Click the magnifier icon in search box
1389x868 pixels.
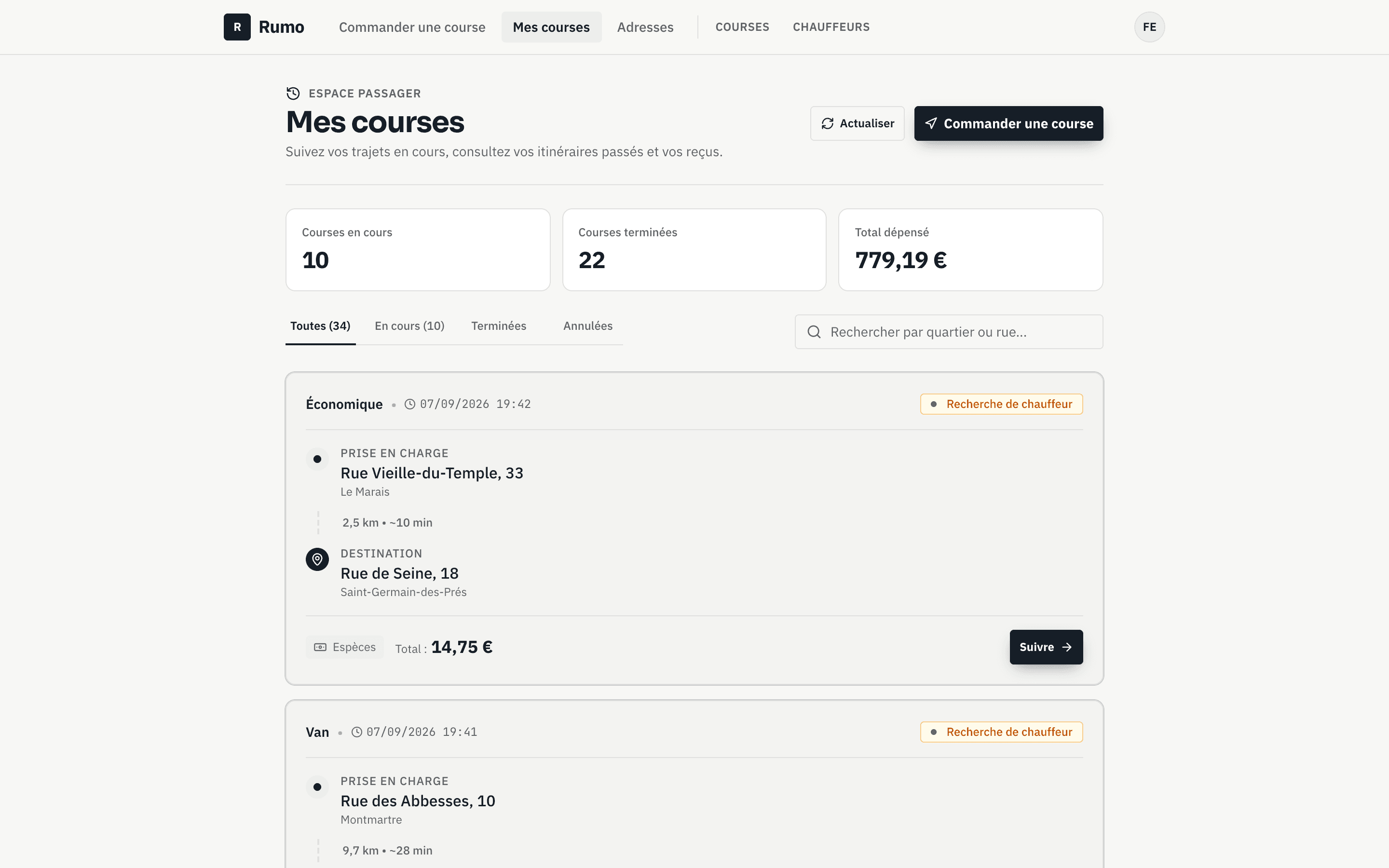[814, 332]
